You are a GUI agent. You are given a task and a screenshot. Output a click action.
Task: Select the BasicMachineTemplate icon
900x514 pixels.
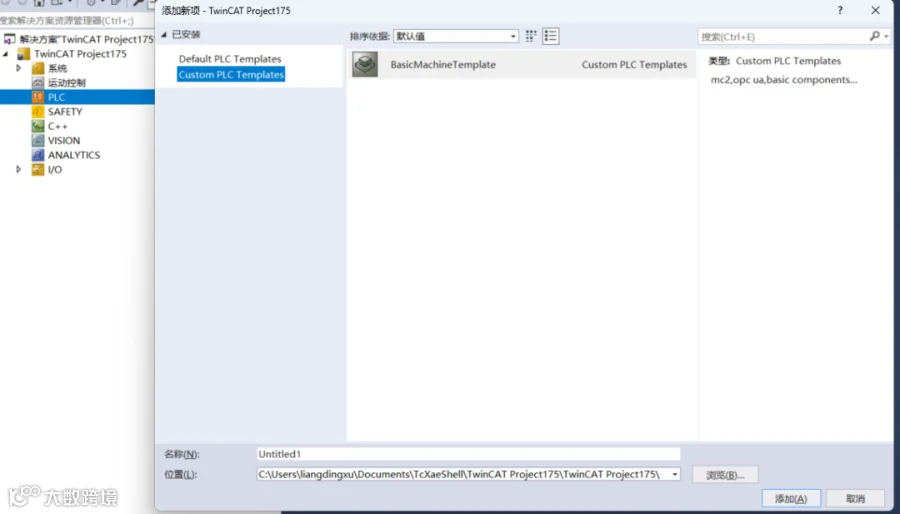point(365,64)
